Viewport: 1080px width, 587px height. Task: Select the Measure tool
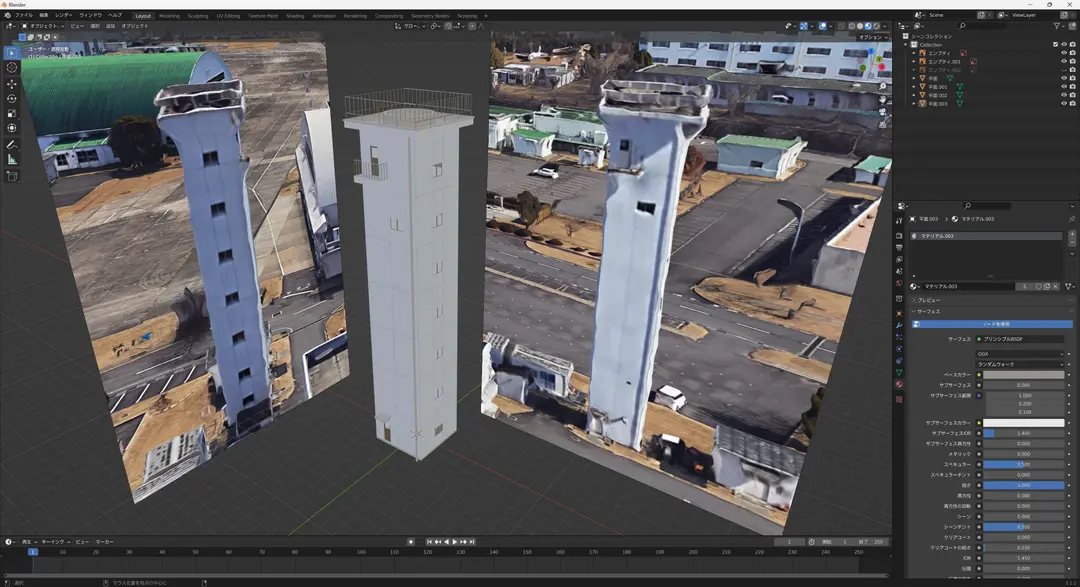12,160
